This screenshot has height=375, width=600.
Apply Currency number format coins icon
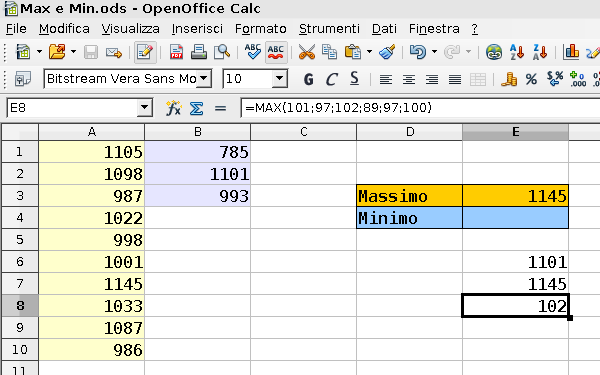(509, 79)
